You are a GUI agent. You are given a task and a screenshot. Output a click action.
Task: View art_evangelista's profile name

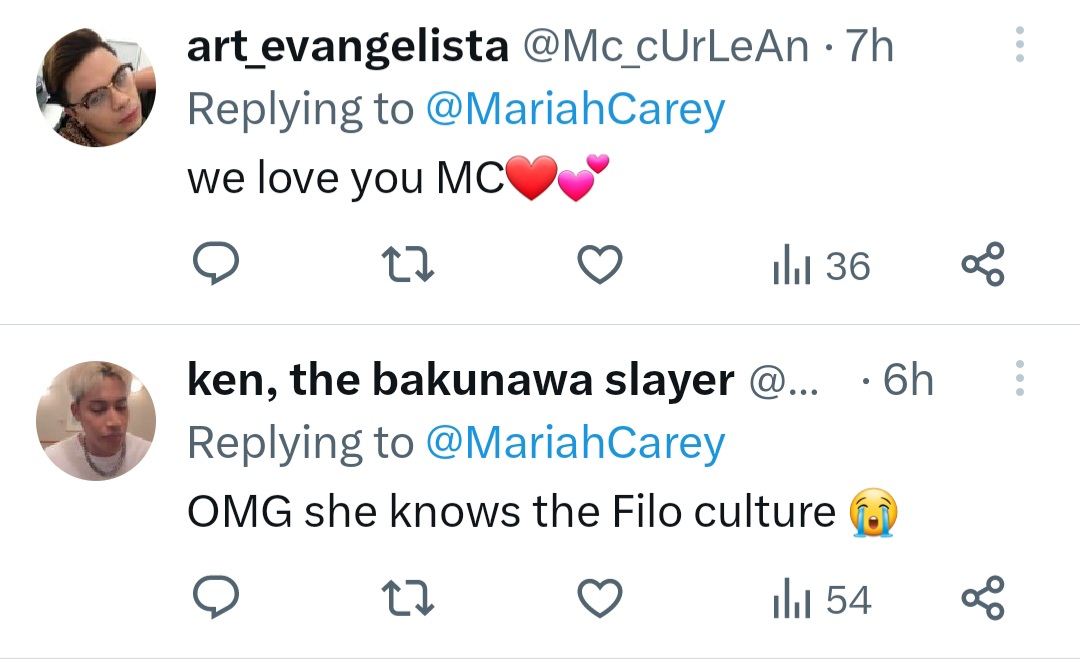click(347, 44)
